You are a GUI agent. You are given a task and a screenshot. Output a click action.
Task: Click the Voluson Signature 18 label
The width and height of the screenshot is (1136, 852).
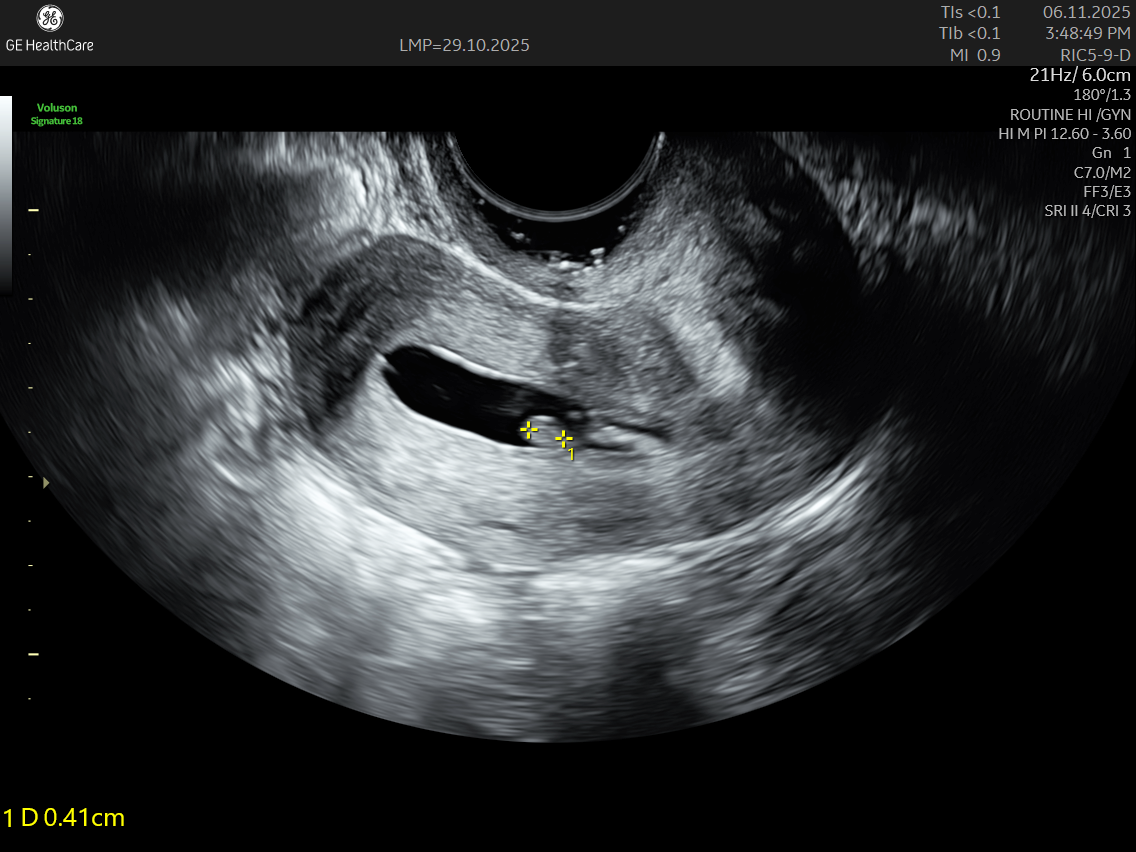[x=57, y=114]
